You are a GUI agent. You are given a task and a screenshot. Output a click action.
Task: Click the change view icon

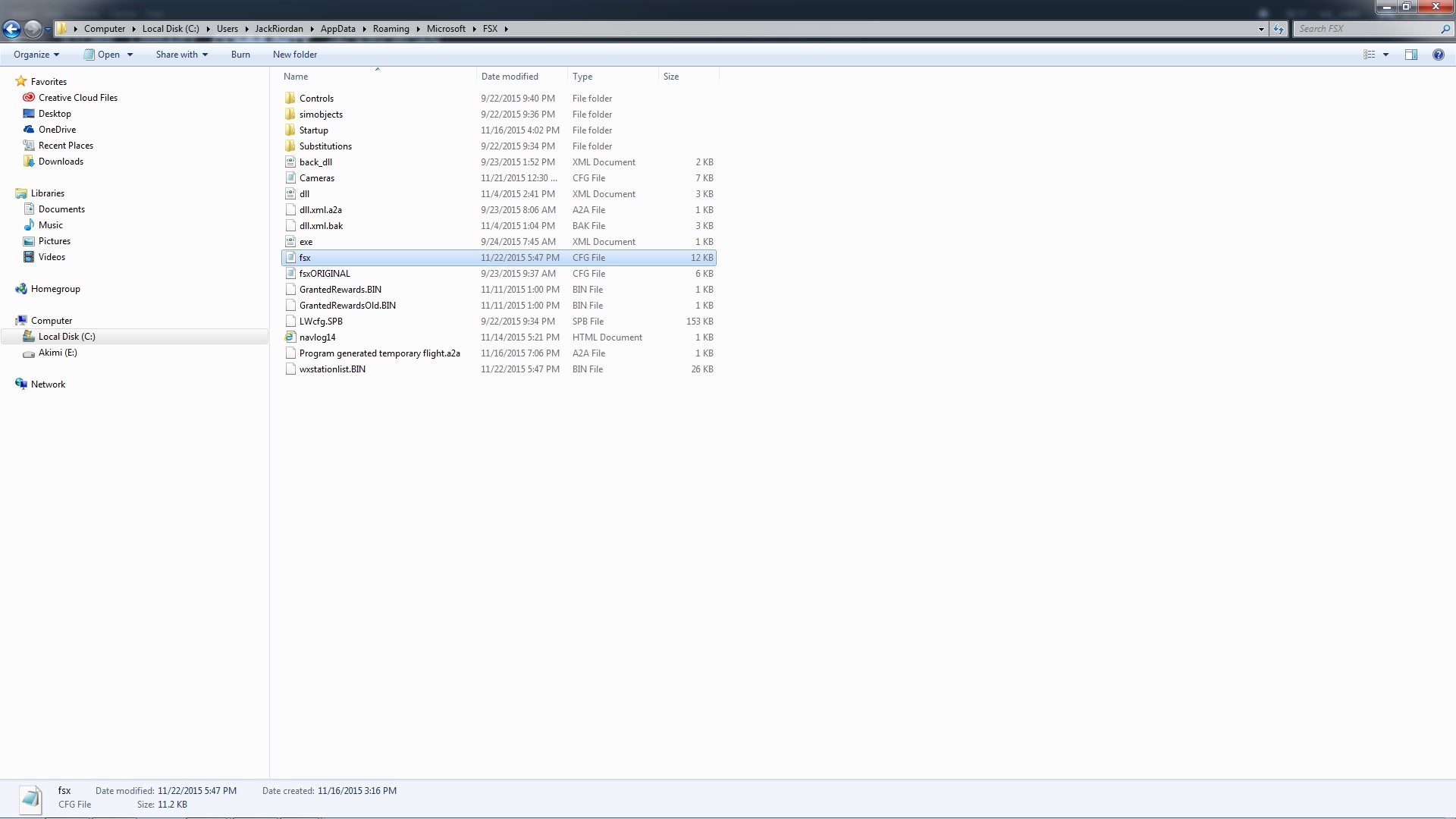[x=1369, y=55]
